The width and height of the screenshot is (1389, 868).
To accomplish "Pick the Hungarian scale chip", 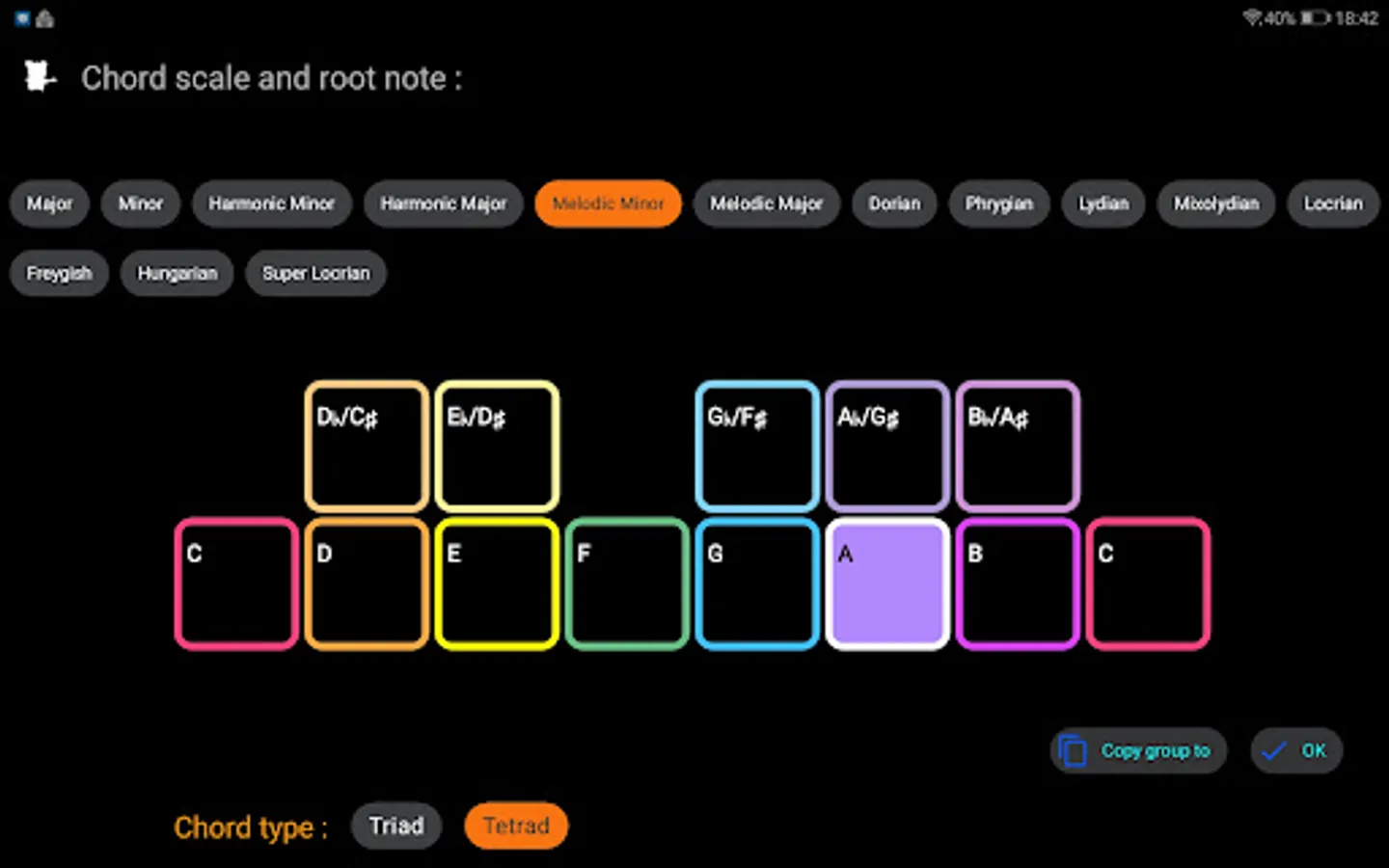I will pyautogui.click(x=177, y=273).
